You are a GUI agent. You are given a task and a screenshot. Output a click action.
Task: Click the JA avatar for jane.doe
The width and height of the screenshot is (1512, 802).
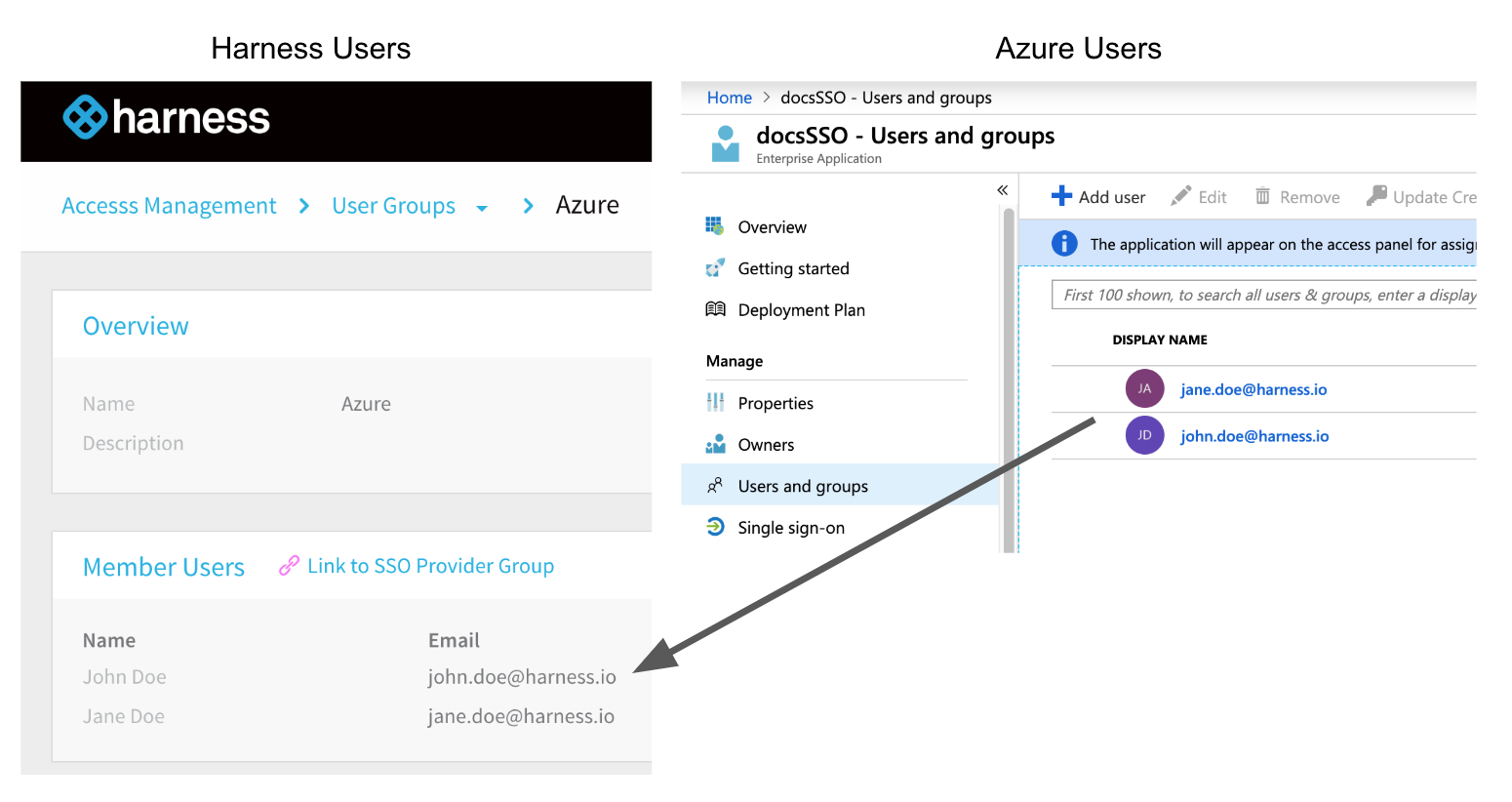(1144, 388)
